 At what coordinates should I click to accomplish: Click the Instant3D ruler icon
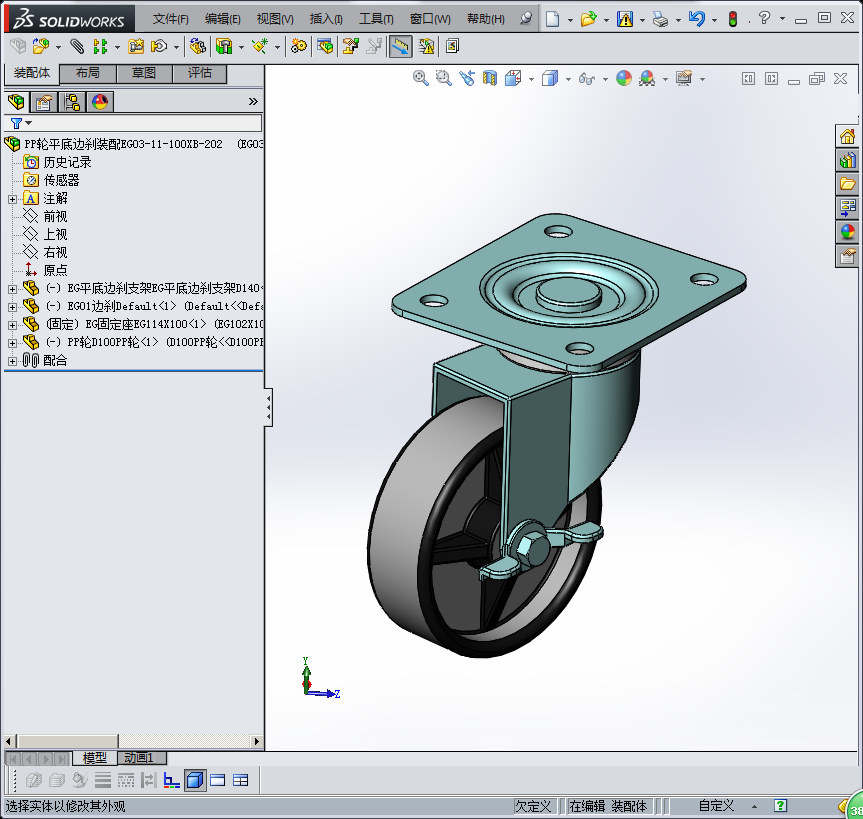(x=401, y=46)
